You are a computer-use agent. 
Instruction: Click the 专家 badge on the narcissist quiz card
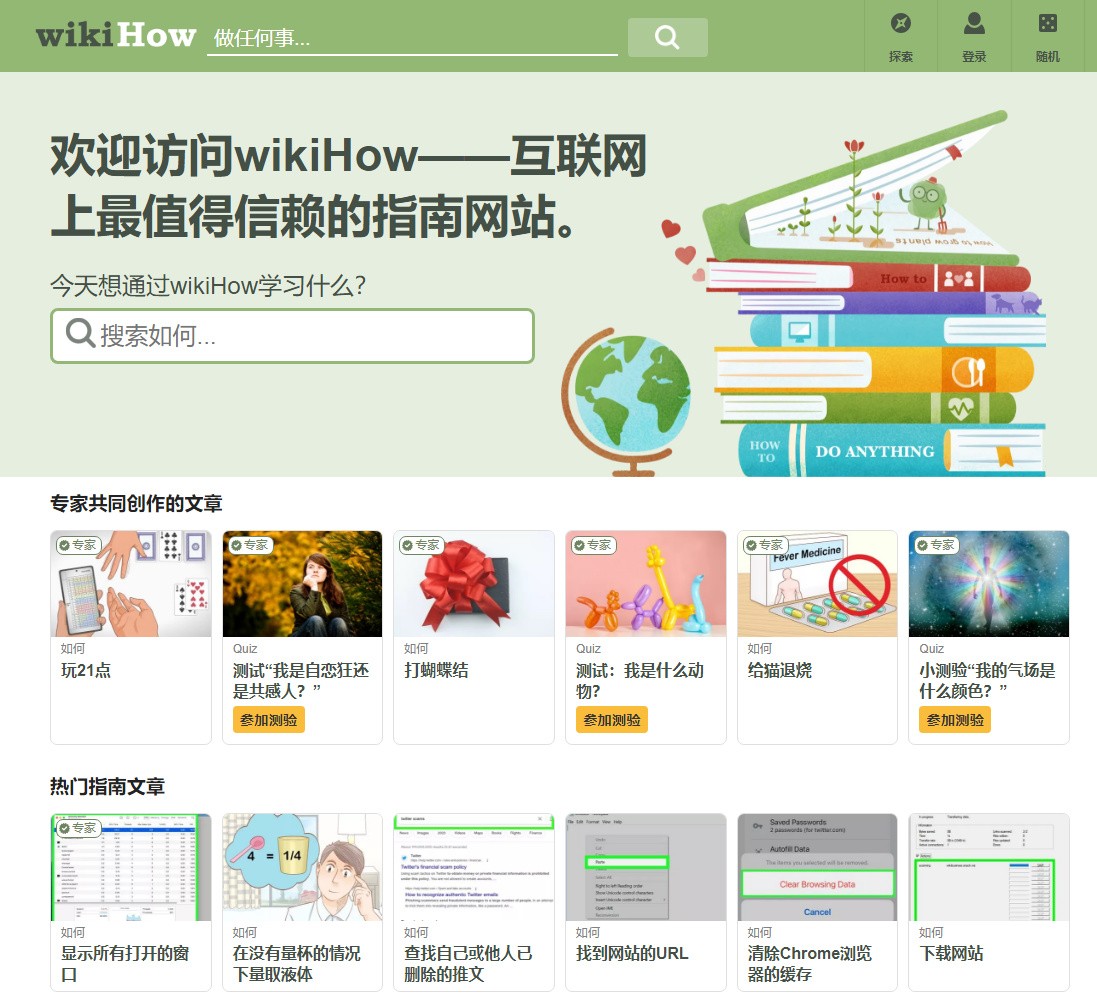250,545
